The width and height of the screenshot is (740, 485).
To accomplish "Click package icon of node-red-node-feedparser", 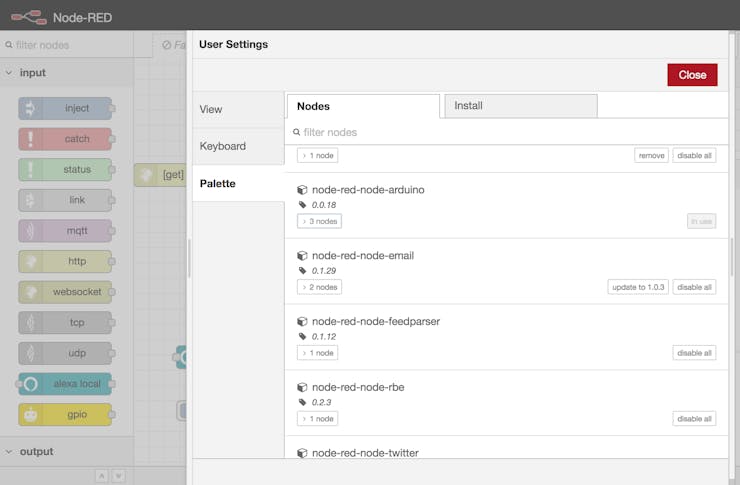I will [x=302, y=321].
